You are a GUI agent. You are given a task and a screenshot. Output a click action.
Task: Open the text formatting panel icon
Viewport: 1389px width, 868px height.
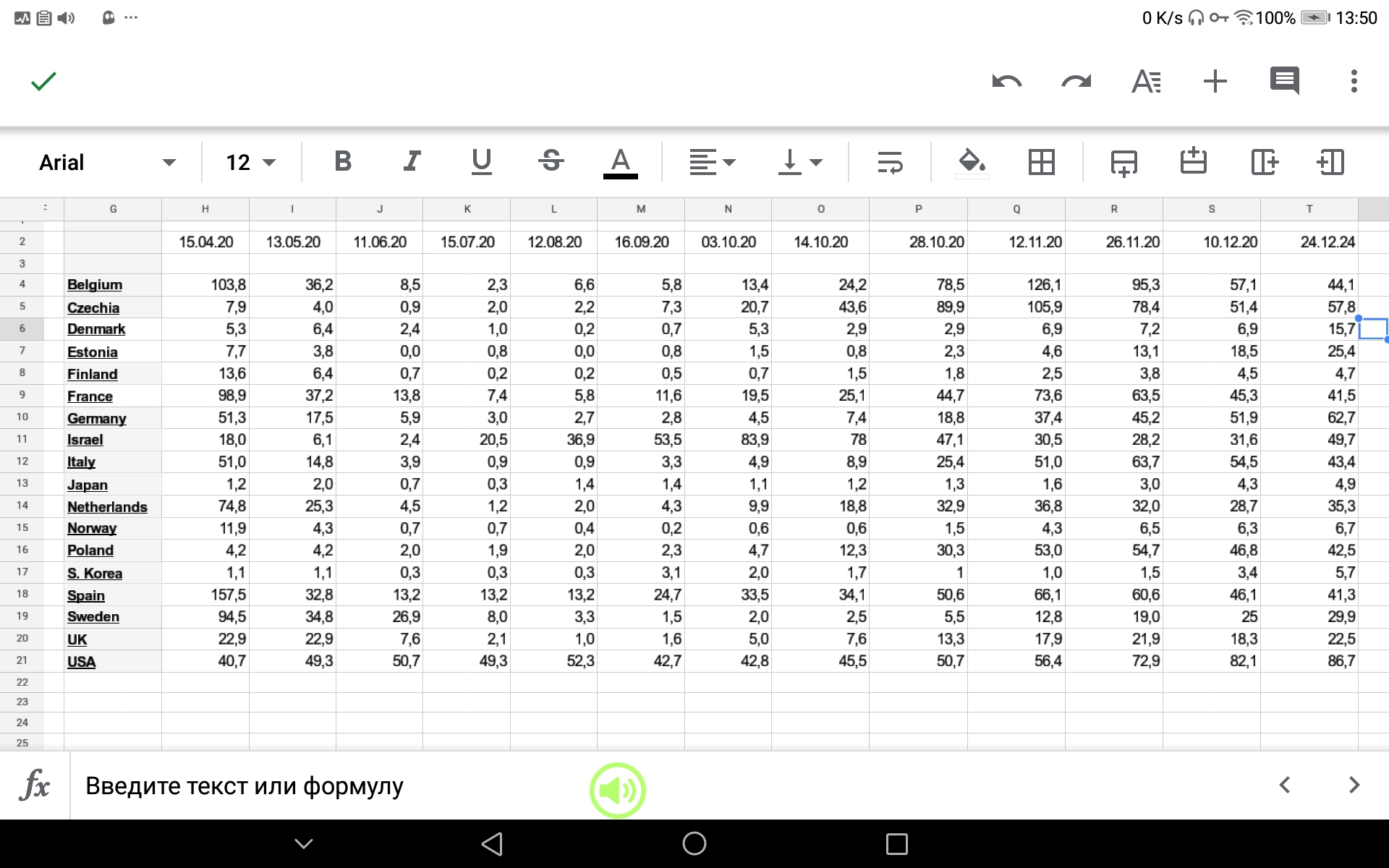point(1146,81)
